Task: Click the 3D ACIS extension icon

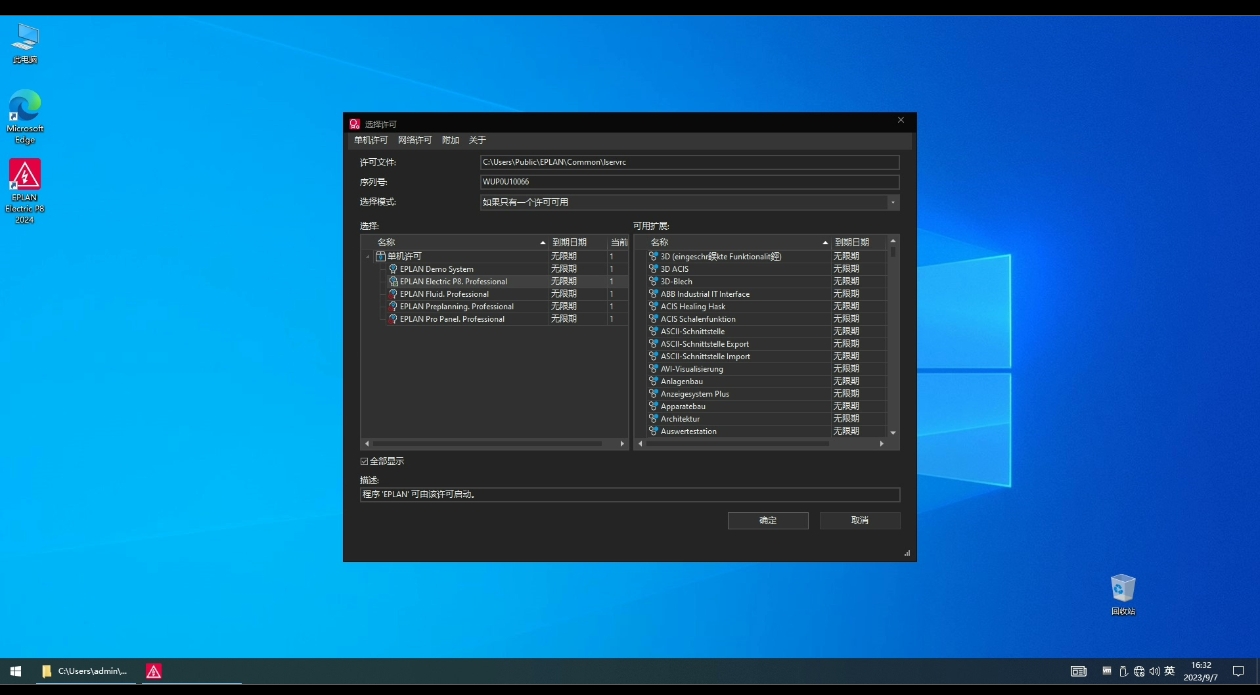Action: click(653, 269)
